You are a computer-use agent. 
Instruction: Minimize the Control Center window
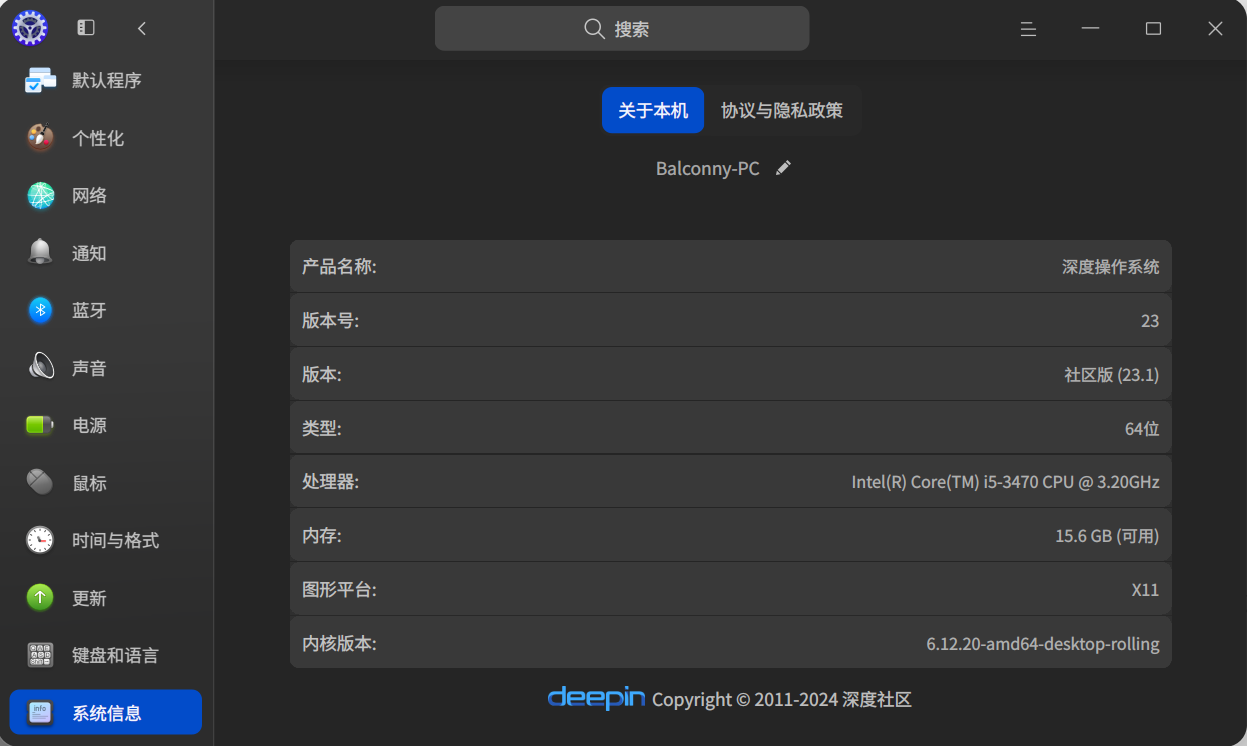pyautogui.click(x=1091, y=29)
